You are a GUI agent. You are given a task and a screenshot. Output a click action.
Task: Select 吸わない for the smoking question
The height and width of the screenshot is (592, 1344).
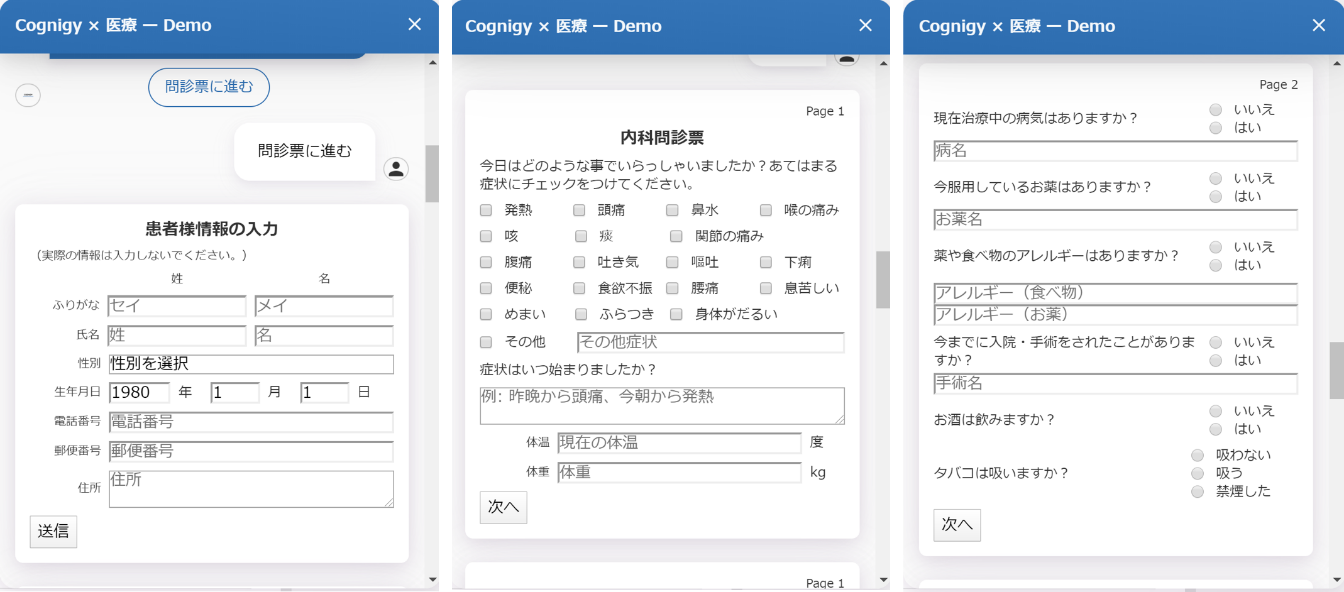[x=1197, y=454]
